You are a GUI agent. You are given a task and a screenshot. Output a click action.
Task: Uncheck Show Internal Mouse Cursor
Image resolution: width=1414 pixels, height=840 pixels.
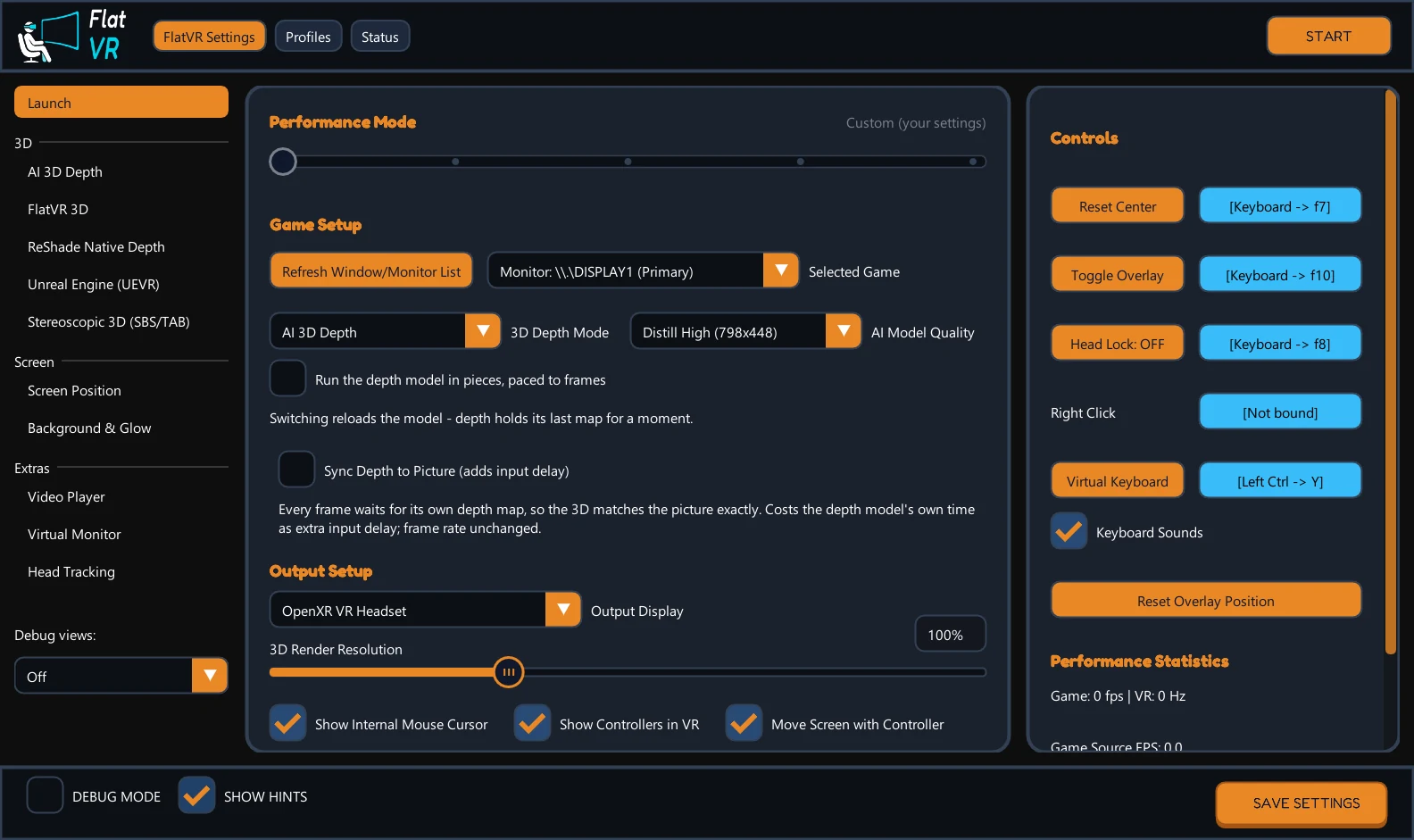(x=287, y=723)
